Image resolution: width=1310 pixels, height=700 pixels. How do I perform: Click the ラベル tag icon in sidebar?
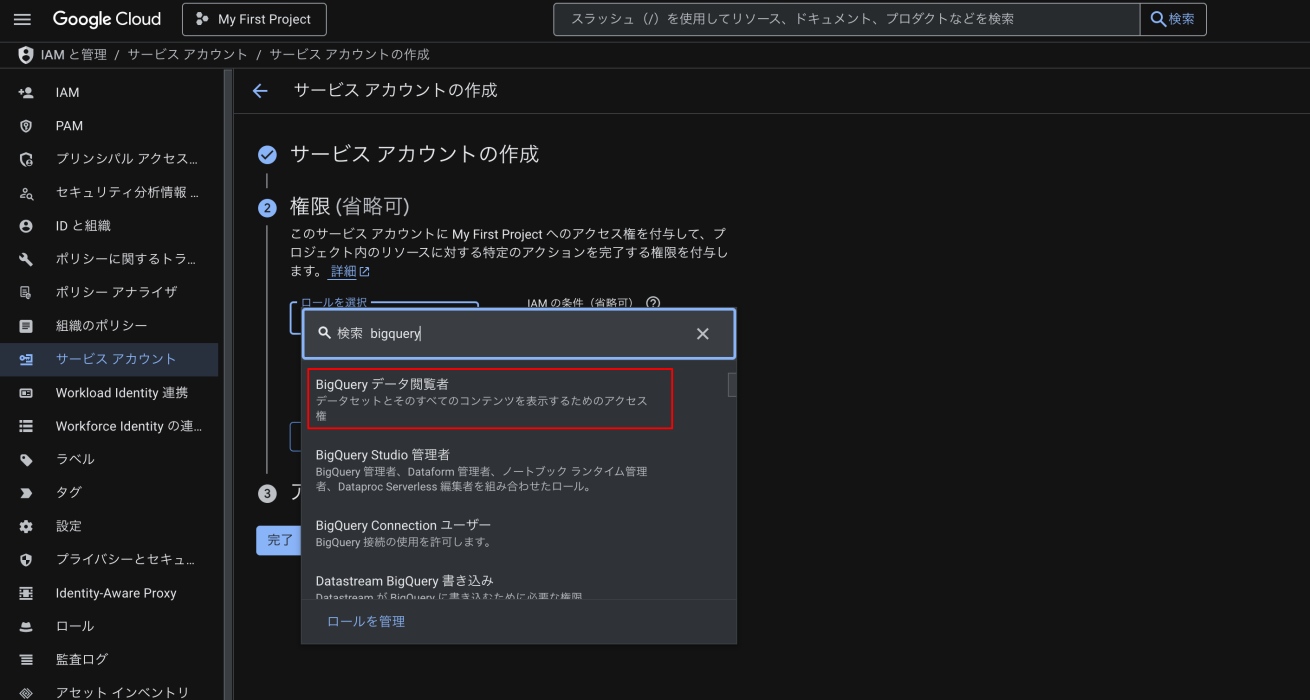point(26,459)
